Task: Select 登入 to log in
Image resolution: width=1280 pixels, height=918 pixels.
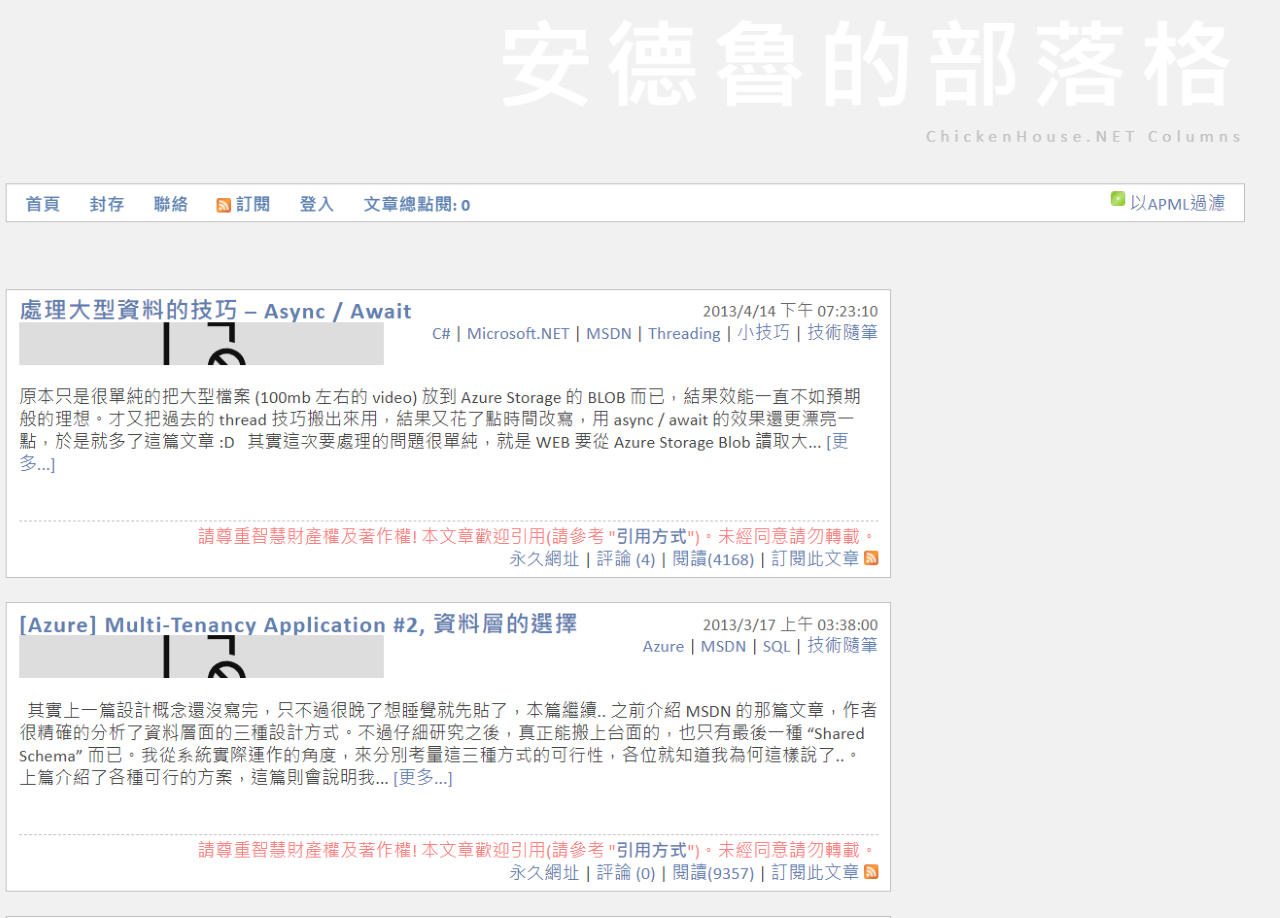Action: point(316,204)
